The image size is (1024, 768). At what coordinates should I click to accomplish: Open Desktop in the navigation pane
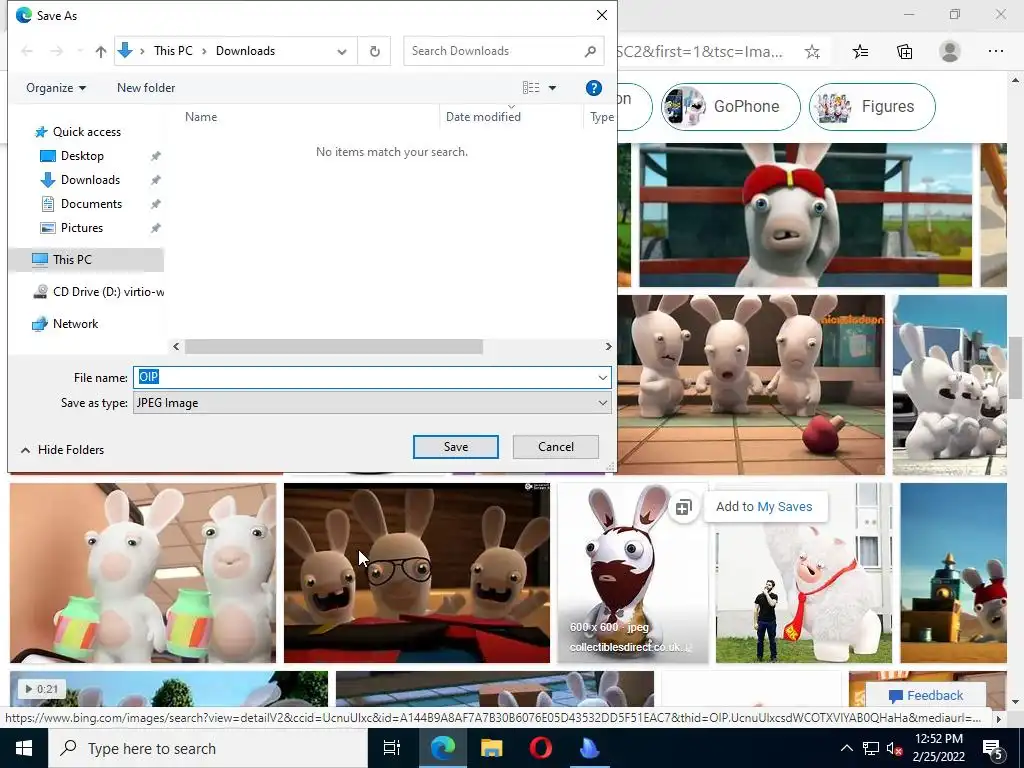point(82,156)
